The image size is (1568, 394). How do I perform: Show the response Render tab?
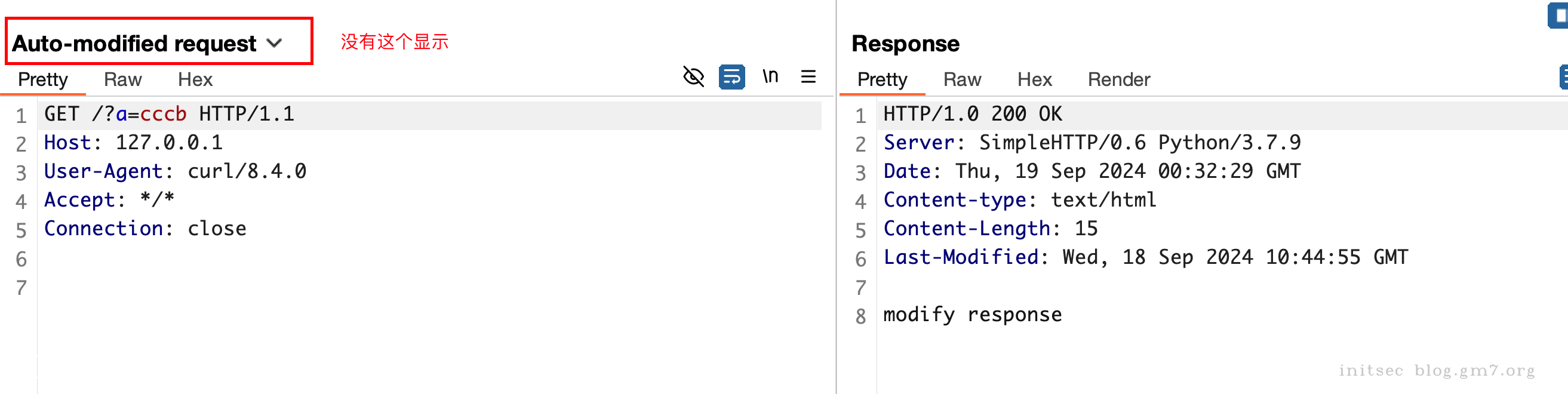click(1119, 79)
